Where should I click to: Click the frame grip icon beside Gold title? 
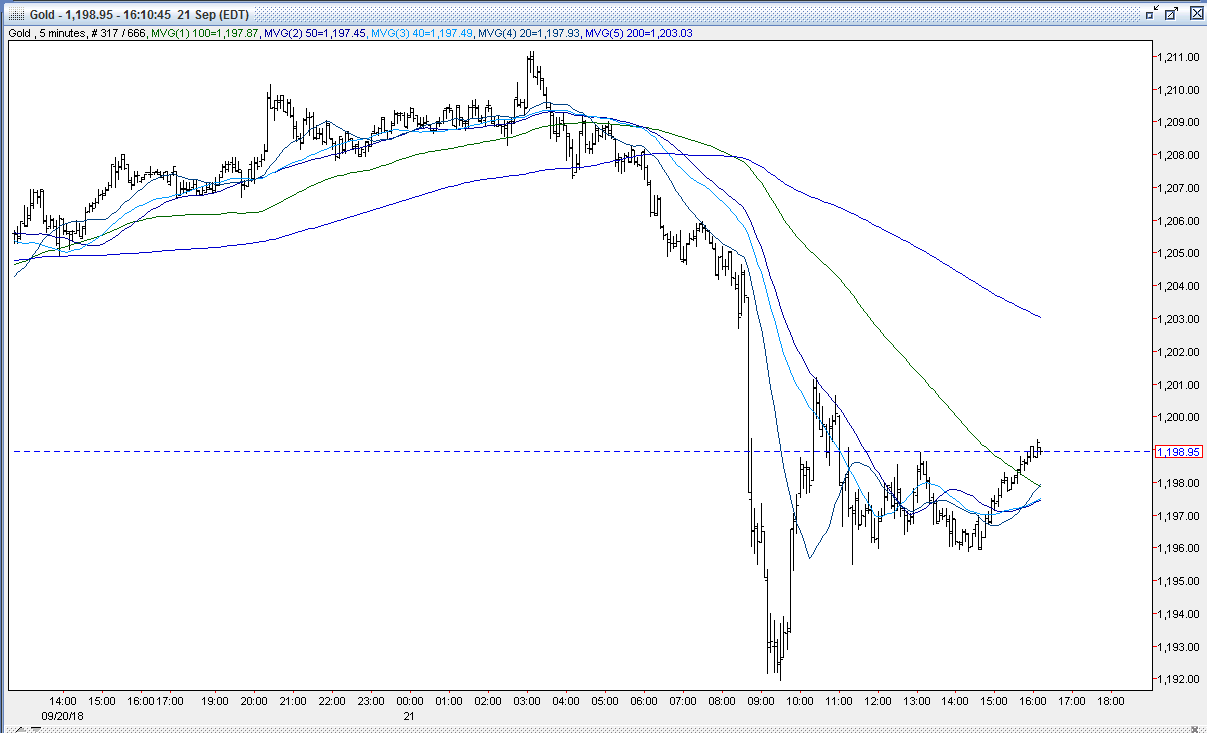tap(15, 14)
